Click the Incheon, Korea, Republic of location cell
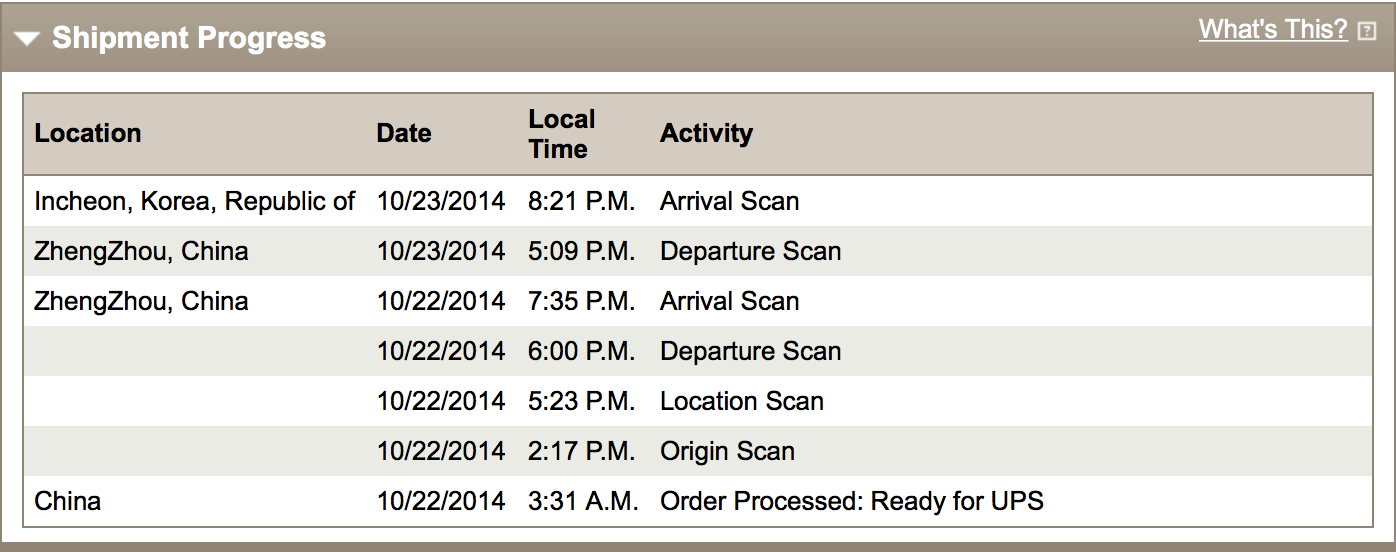The image size is (1396, 552). [x=195, y=201]
